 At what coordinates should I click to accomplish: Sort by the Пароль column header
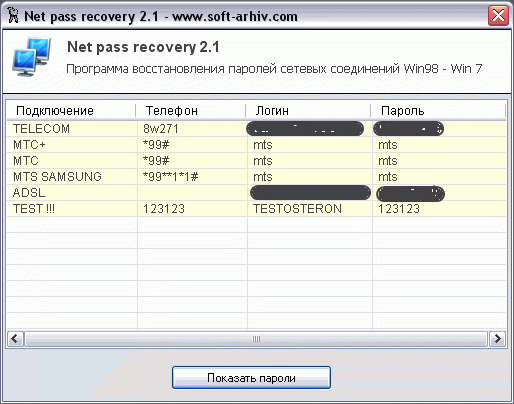[x=438, y=111]
